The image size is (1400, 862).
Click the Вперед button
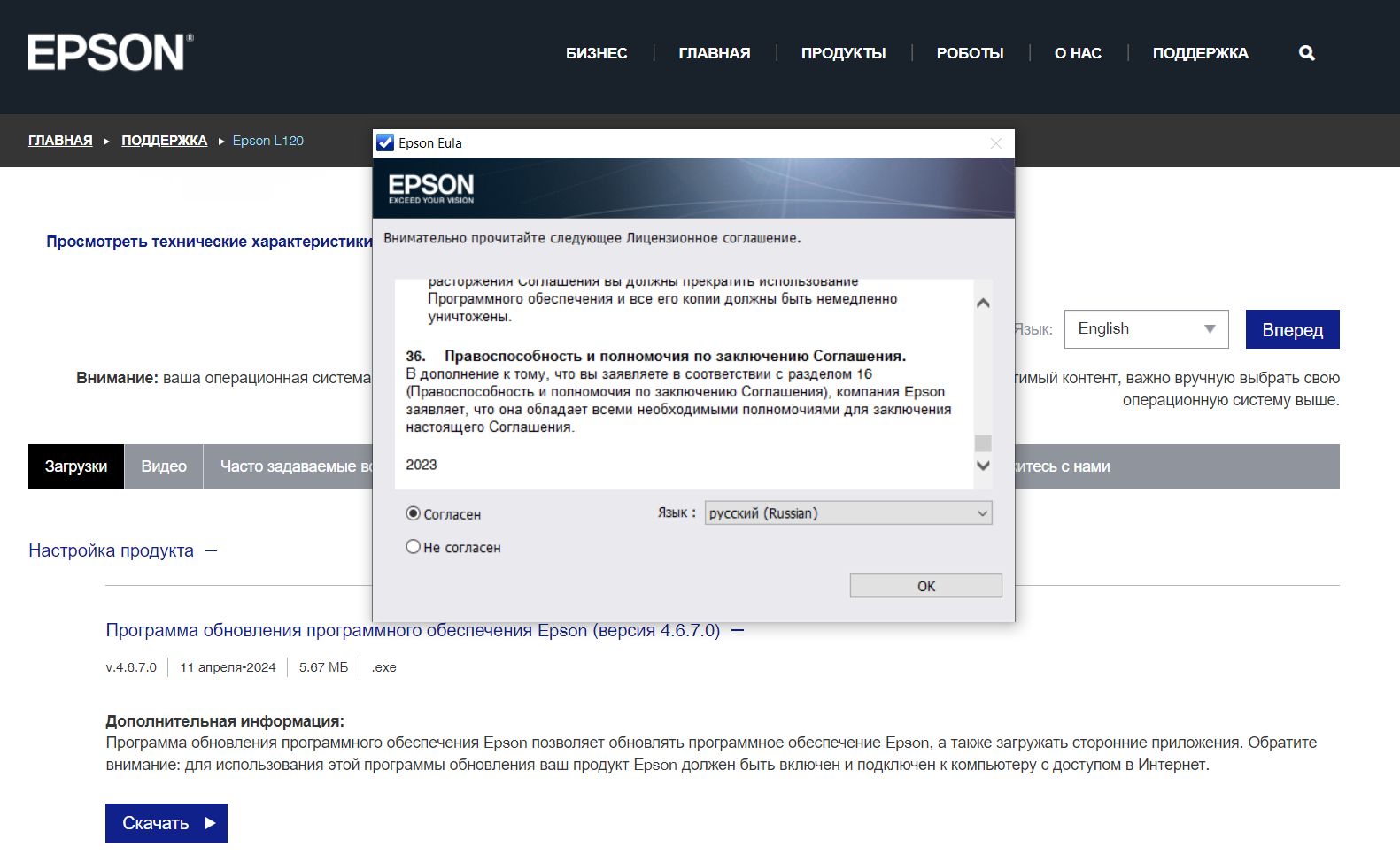(x=1293, y=329)
